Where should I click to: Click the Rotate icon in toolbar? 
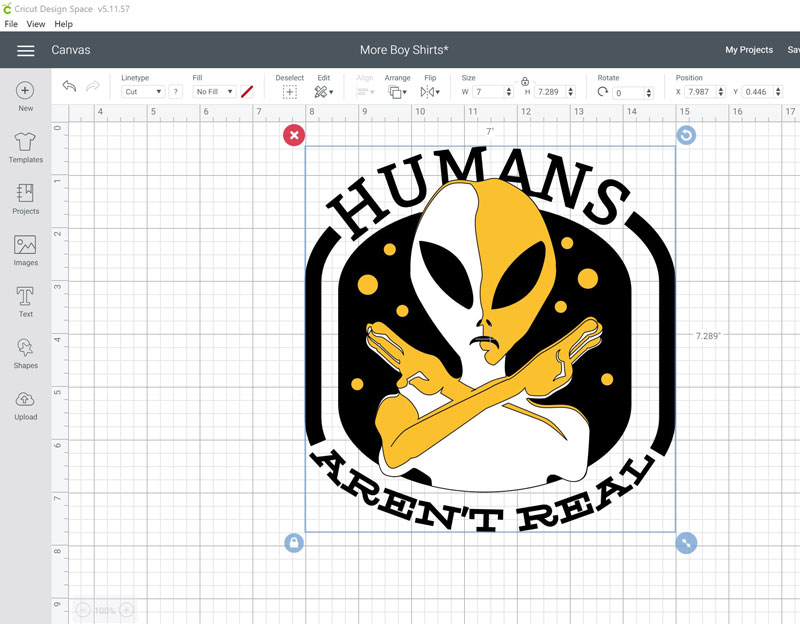click(x=603, y=92)
